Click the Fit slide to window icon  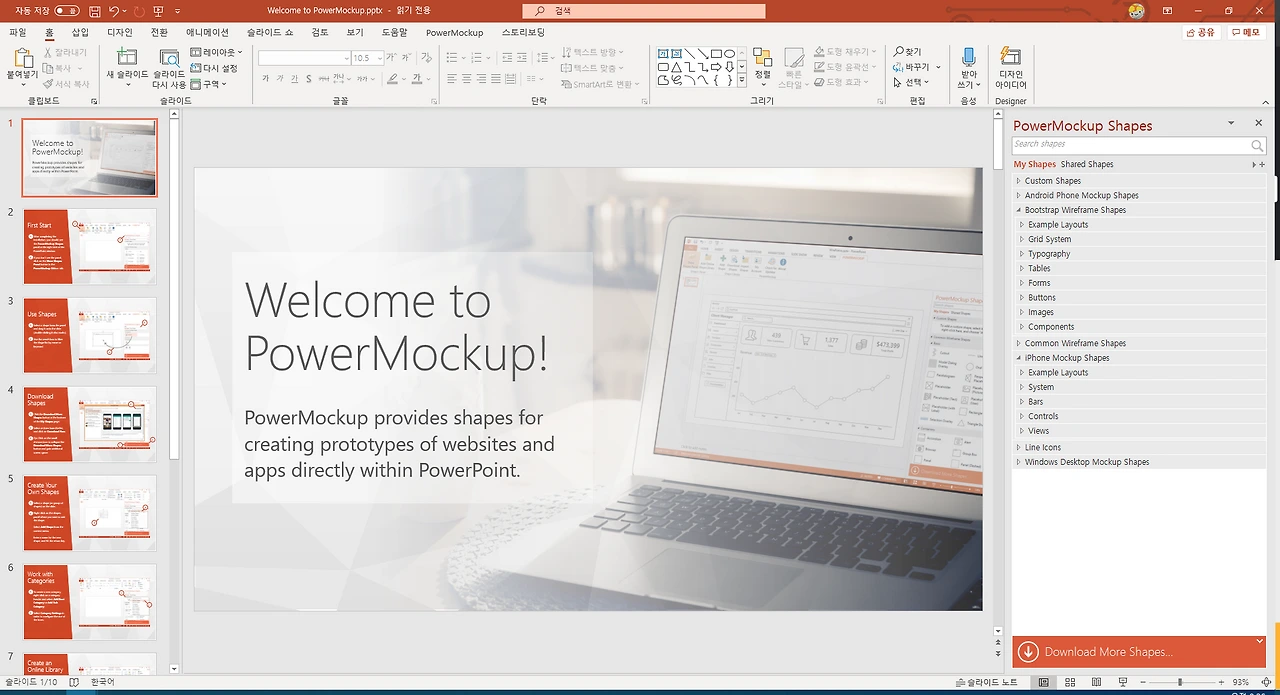(1266, 682)
